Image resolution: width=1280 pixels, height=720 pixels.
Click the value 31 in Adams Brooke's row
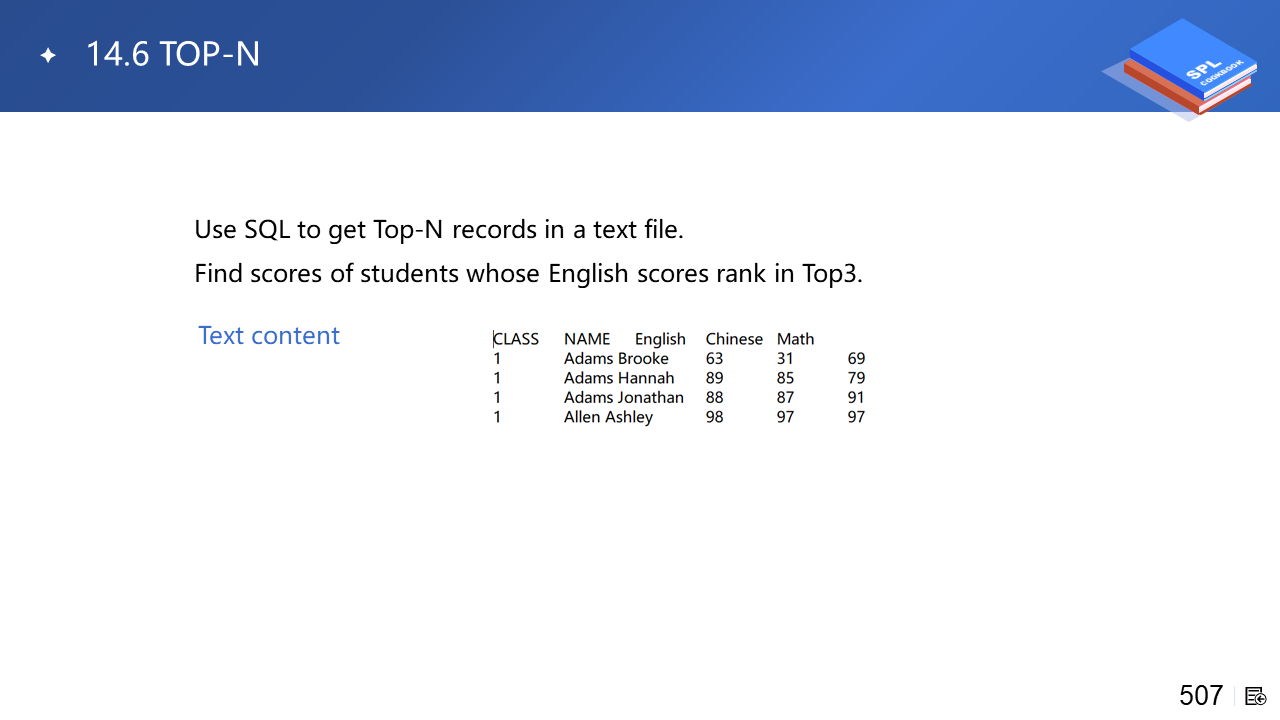point(785,358)
